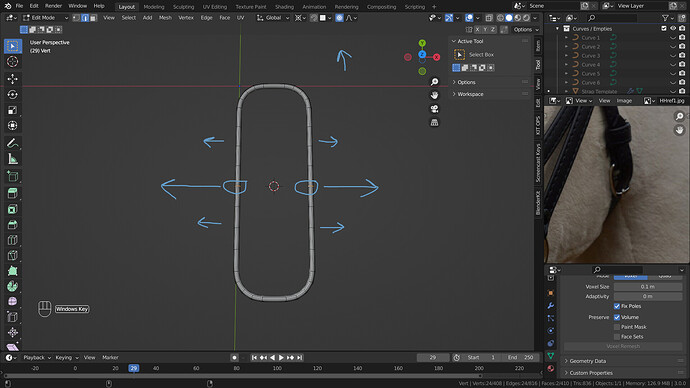This screenshot has height=388, width=690.
Task: Select the Extrude Region tool
Action: point(12,194)
